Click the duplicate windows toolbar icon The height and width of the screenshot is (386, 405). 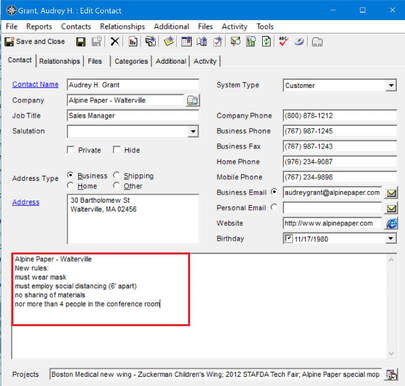[x=151, y=42]
